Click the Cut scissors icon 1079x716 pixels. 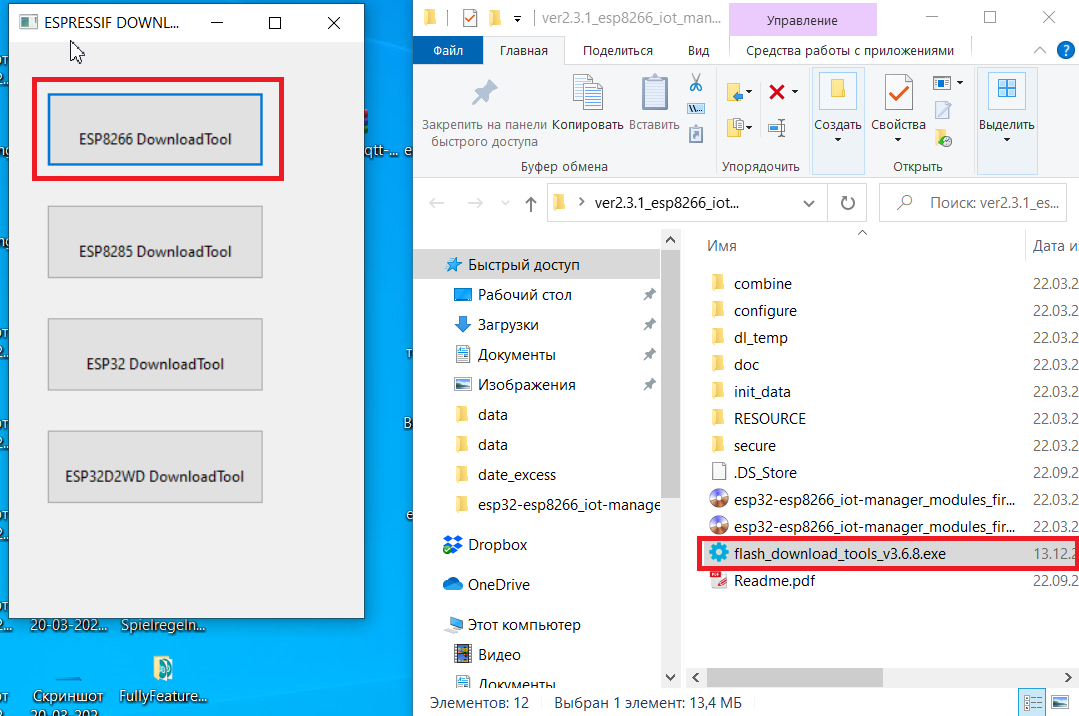click(x=696, y=83)
